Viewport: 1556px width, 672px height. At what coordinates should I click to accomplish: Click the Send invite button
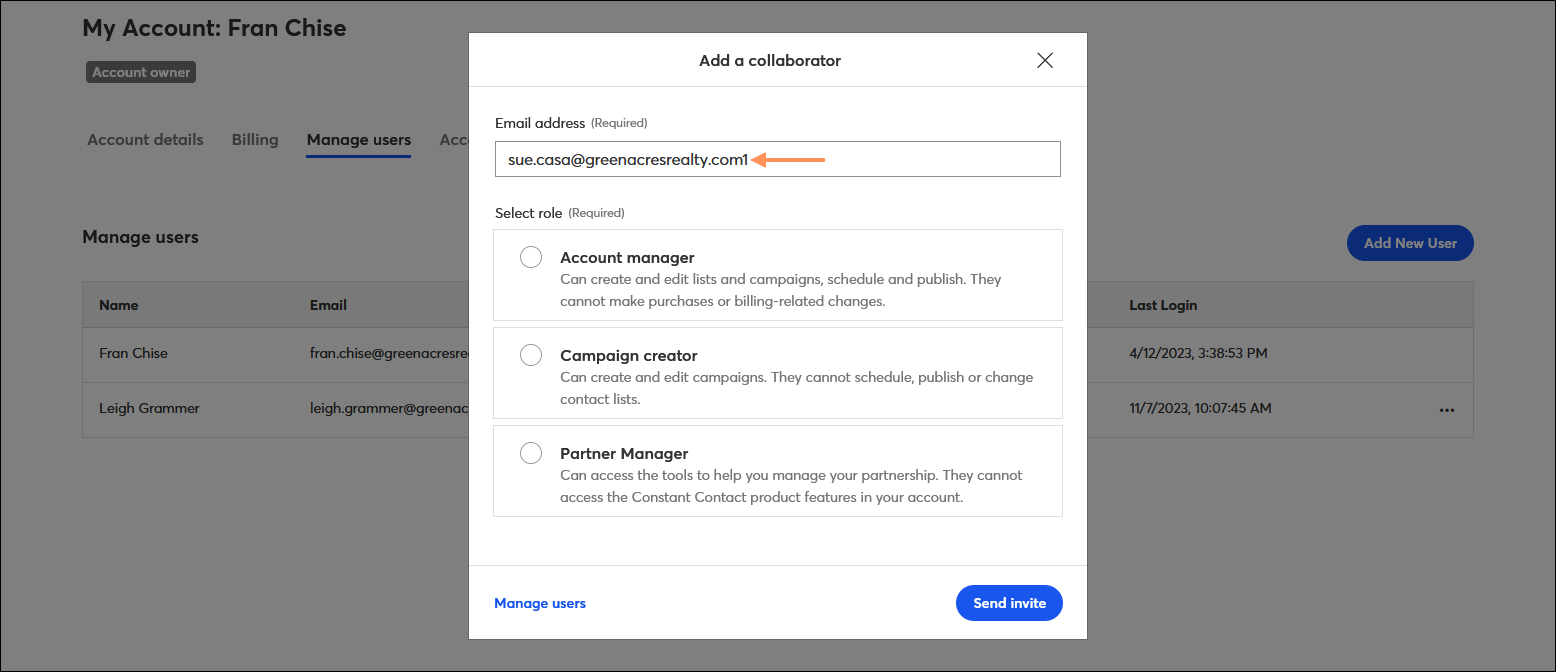click(x=1009, y=603)
